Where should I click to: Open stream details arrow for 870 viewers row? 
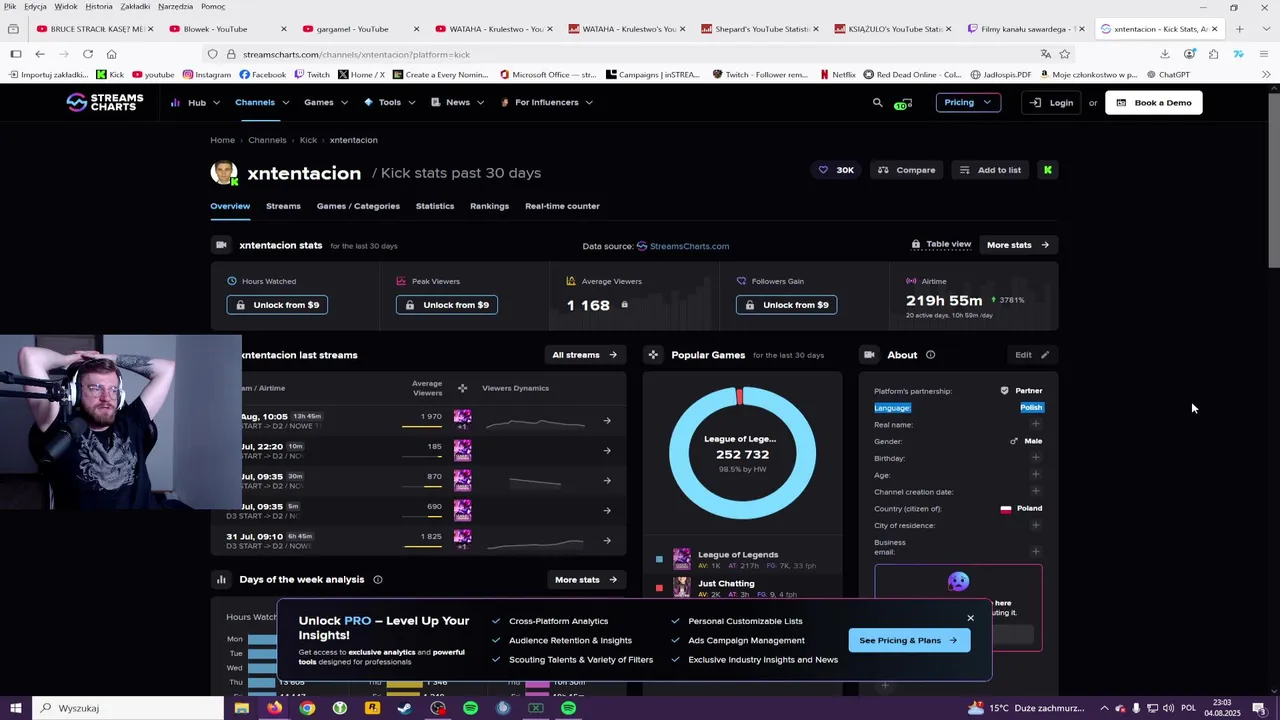click(x=607, y=481)
